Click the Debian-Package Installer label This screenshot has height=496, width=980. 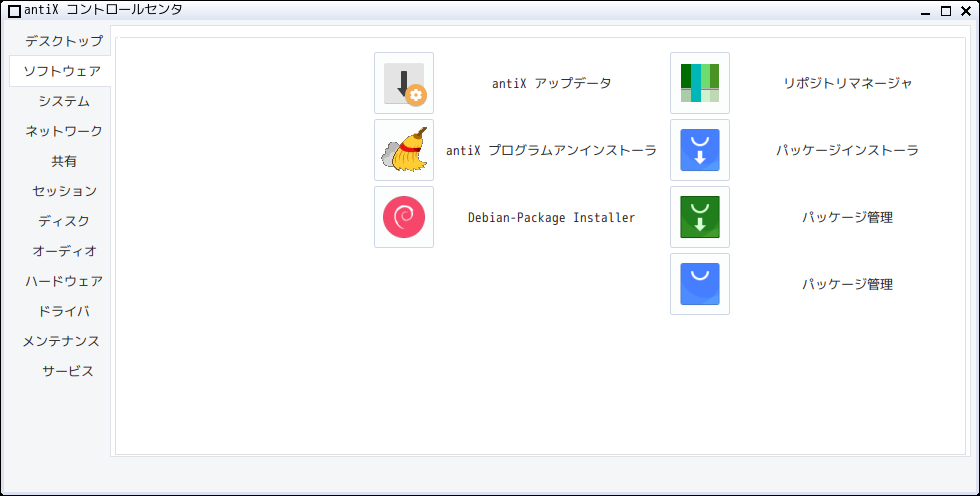coord(551,217)
